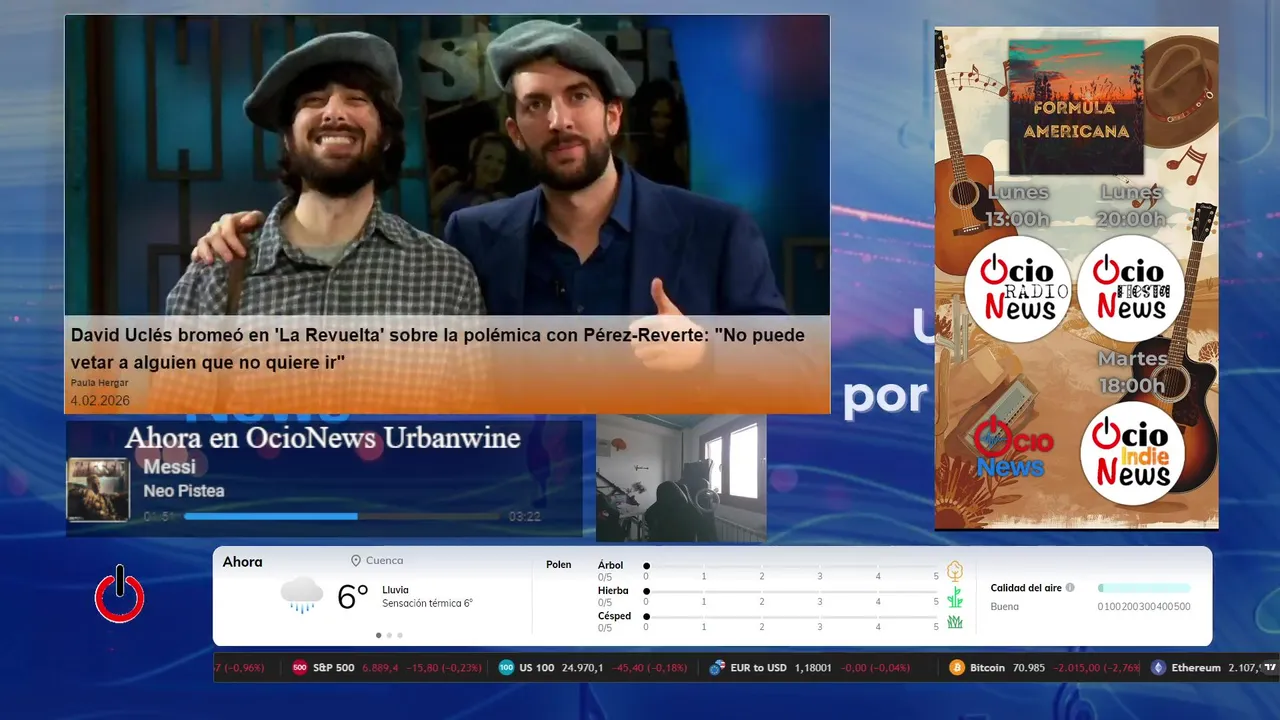Click the Ethereum logo in ticker

click(1158, 667)
